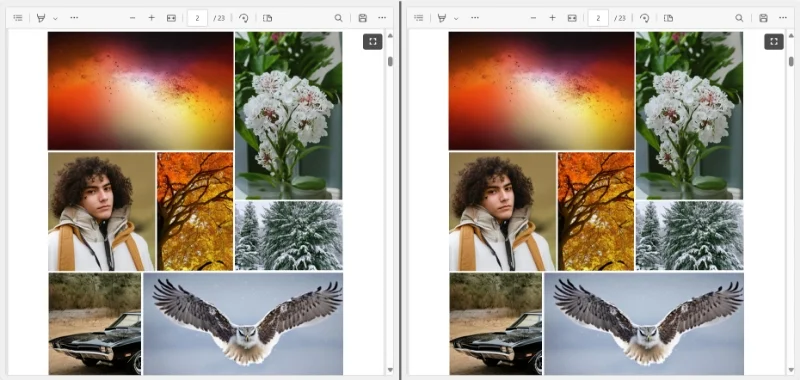800x380 pixels.
Task: Click the curly-haired portrait in right viewer
Action: 503,211
